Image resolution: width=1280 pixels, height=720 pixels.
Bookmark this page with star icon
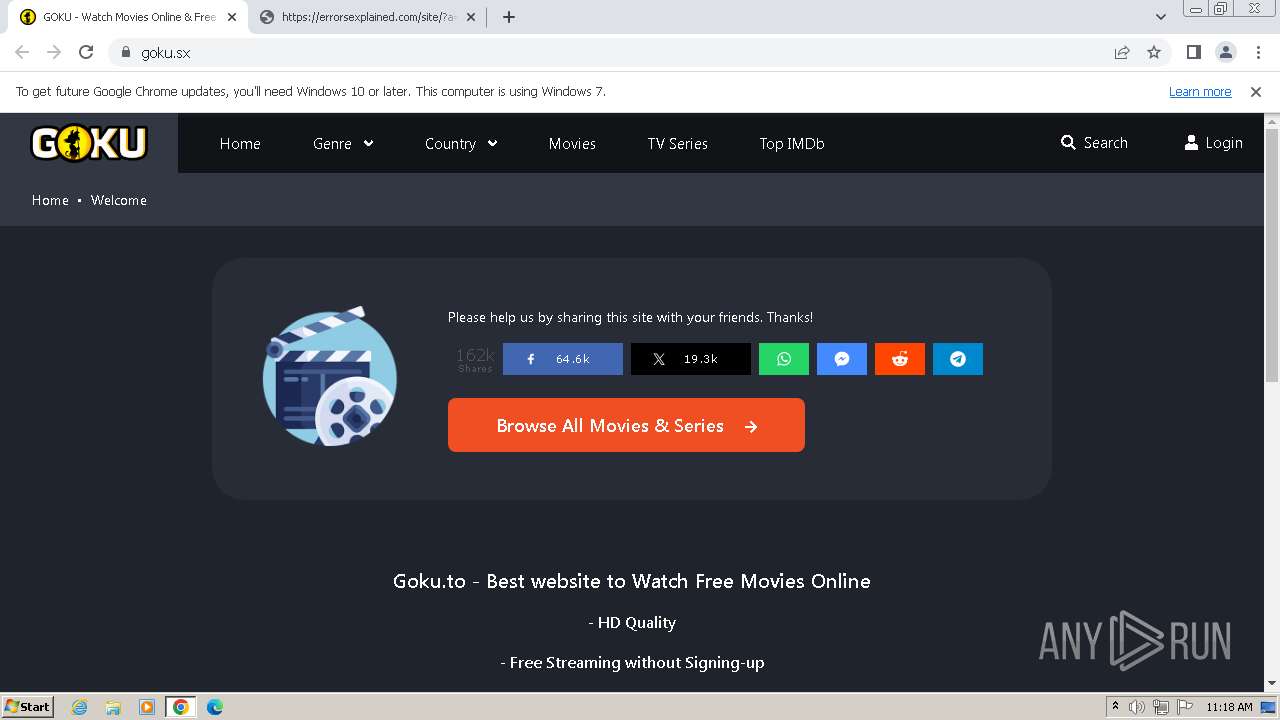[1154, 53]
